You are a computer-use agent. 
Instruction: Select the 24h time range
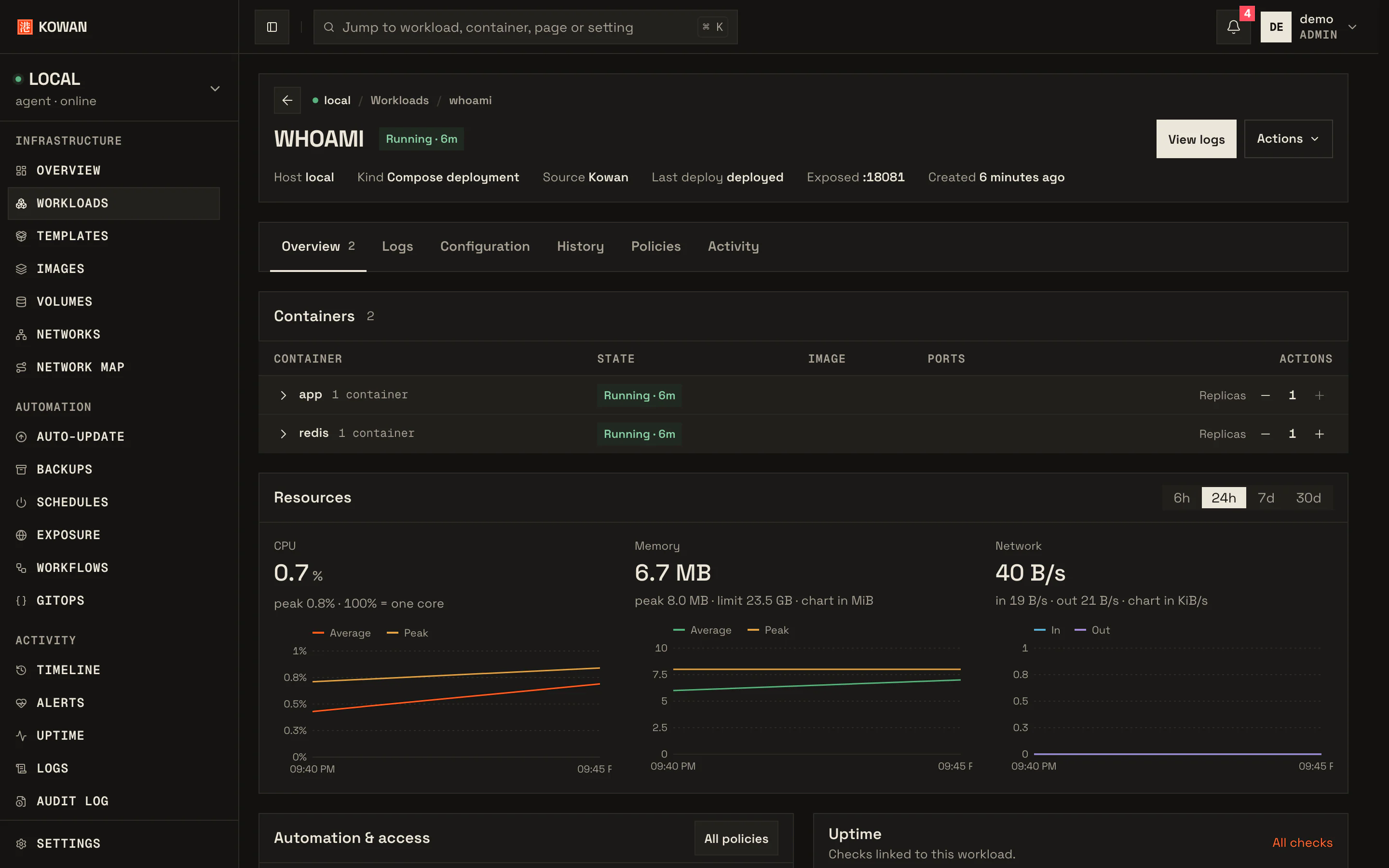pyautogui.click(x=1224, y=498)
